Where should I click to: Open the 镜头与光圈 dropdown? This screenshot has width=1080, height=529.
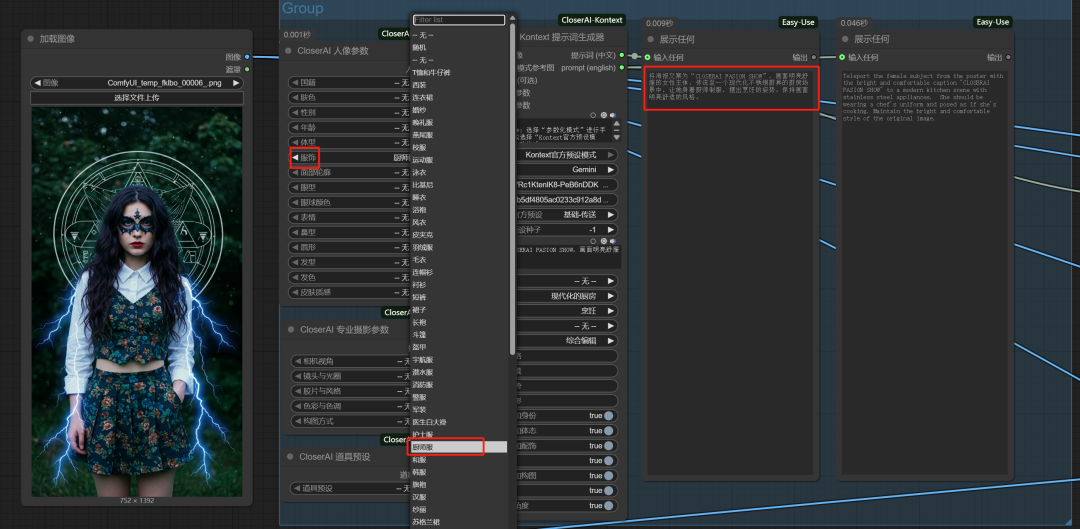click(x=351, y=376)
